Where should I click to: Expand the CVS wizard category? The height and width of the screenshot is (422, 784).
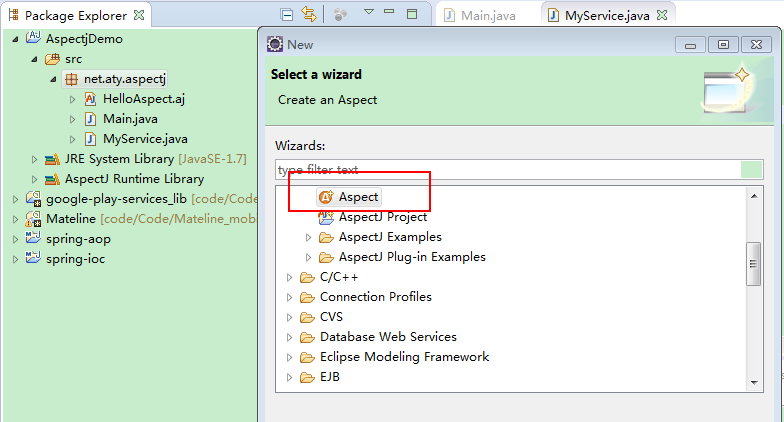[290, 317]
